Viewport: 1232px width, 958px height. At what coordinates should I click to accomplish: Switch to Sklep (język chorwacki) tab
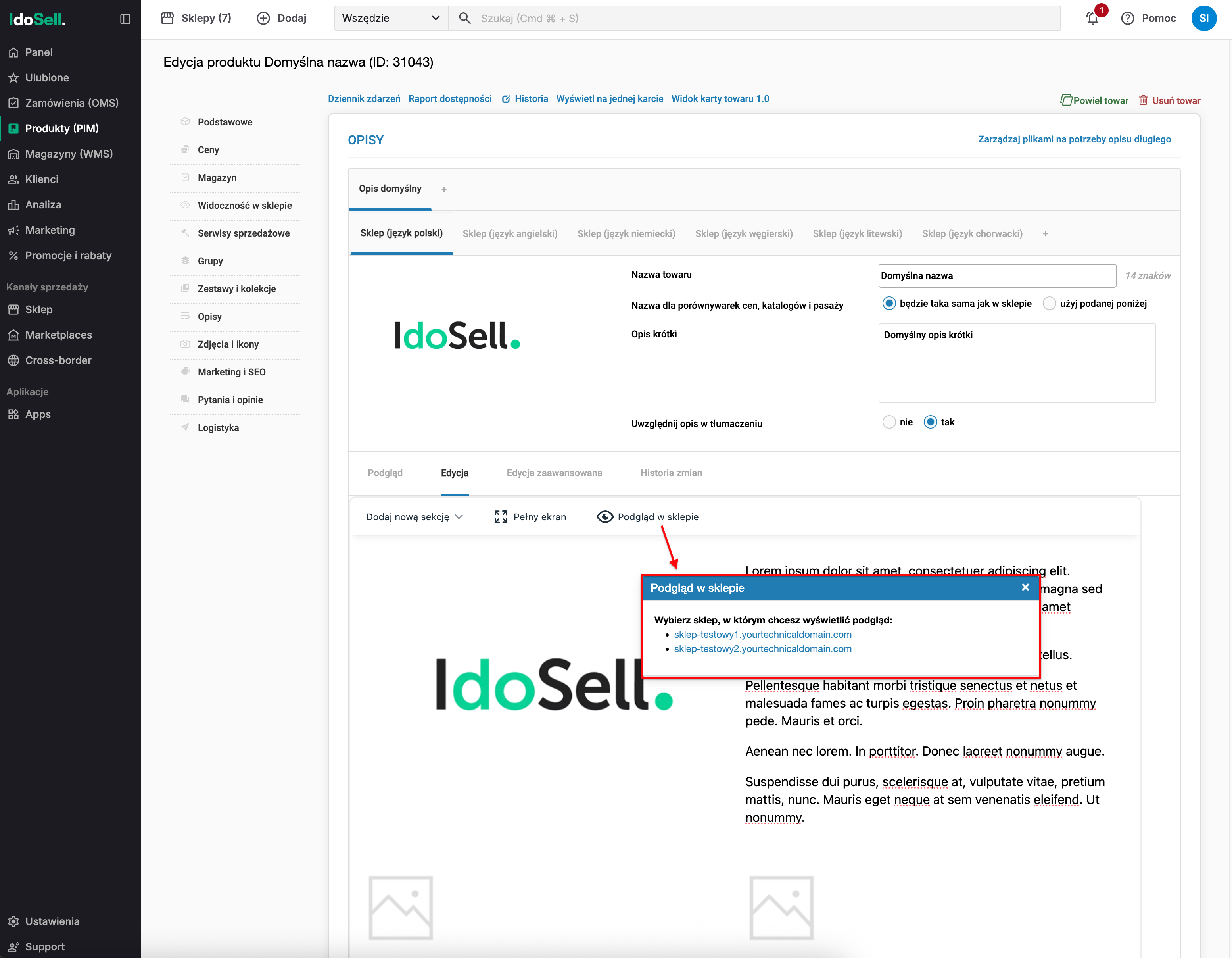click(972, 234)
